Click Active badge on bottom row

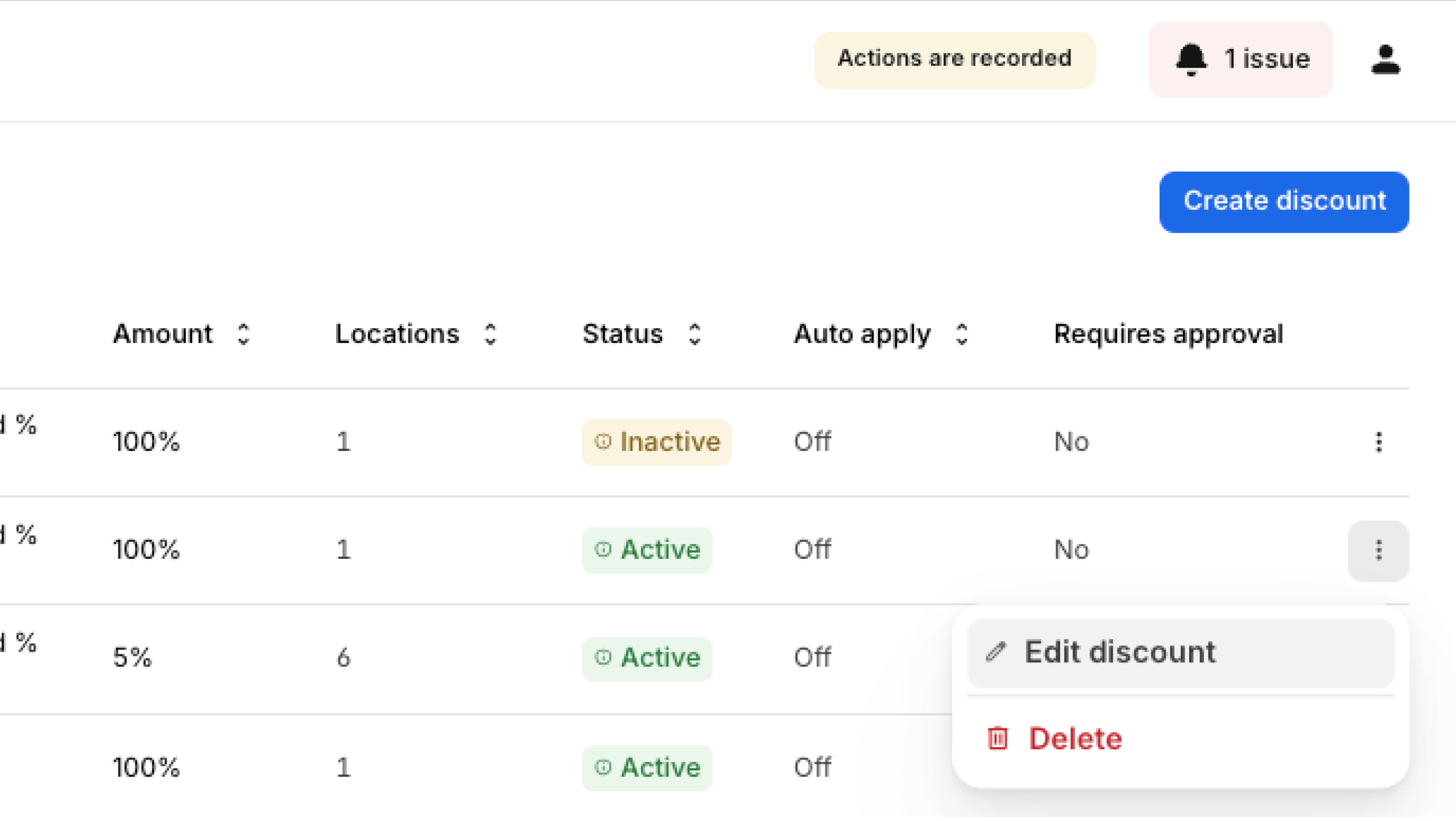[x=647, y=768]
